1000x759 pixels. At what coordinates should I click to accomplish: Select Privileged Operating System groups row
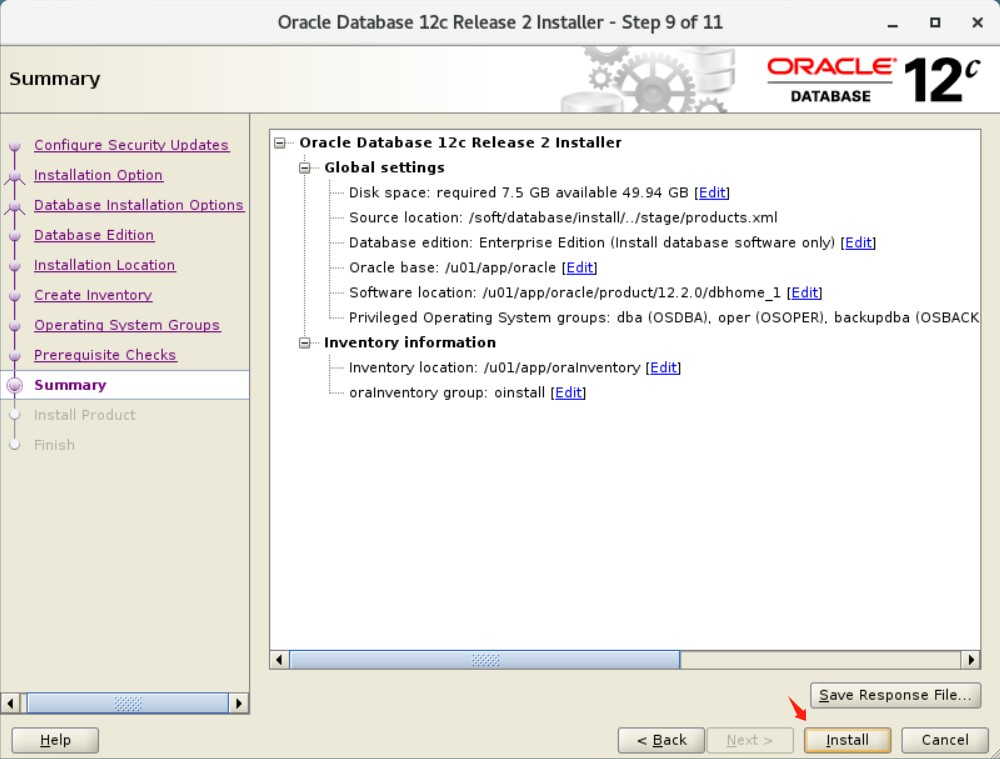click(663, 318)
